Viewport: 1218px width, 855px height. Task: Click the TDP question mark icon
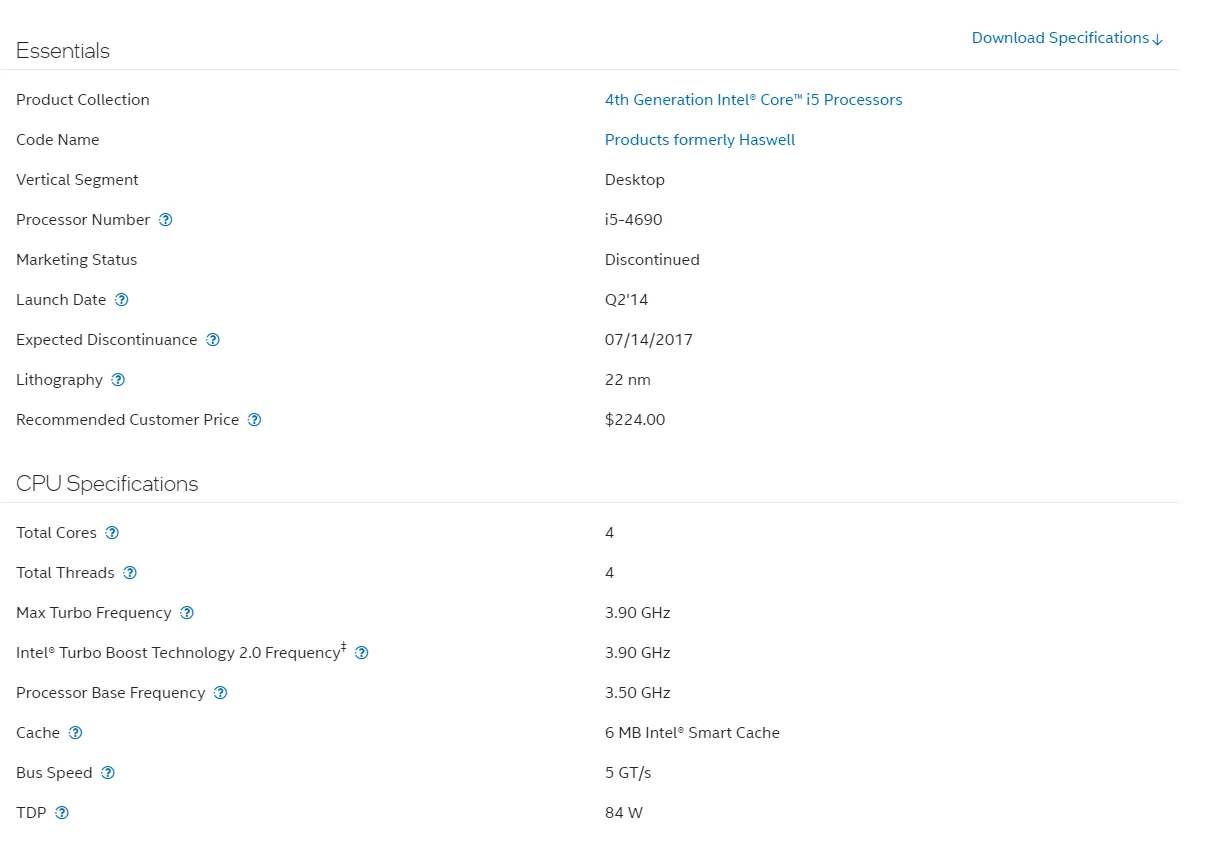(x=62, y=813)
